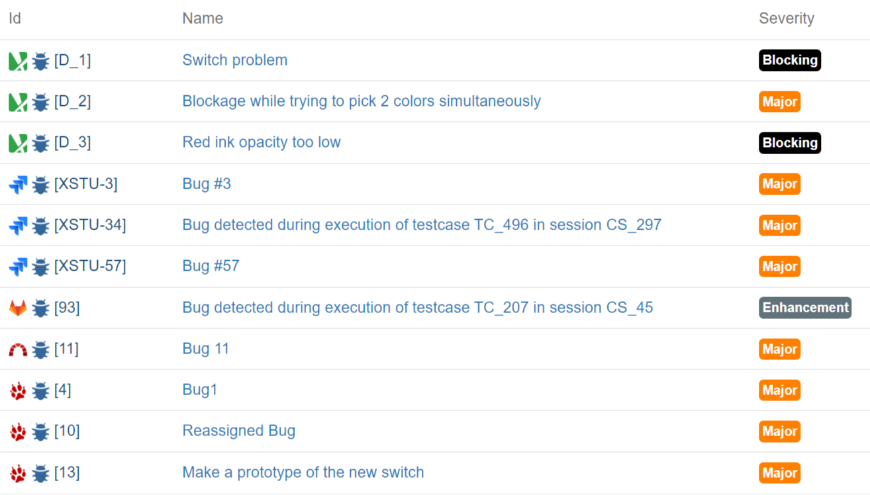The width and height of the screenshot is (870, 495).
Task: Click the red paw icon beside [4]
Action: 18,391
